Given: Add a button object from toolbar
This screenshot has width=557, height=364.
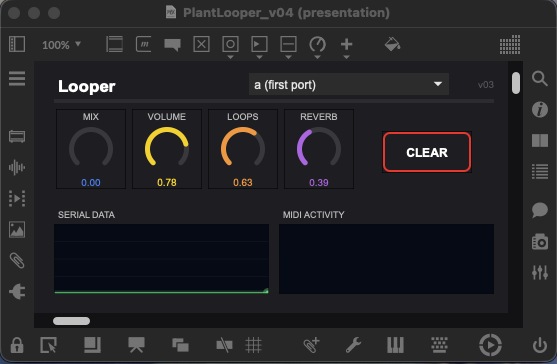Looking at the screenshot, I should click(x=230, y=44).
